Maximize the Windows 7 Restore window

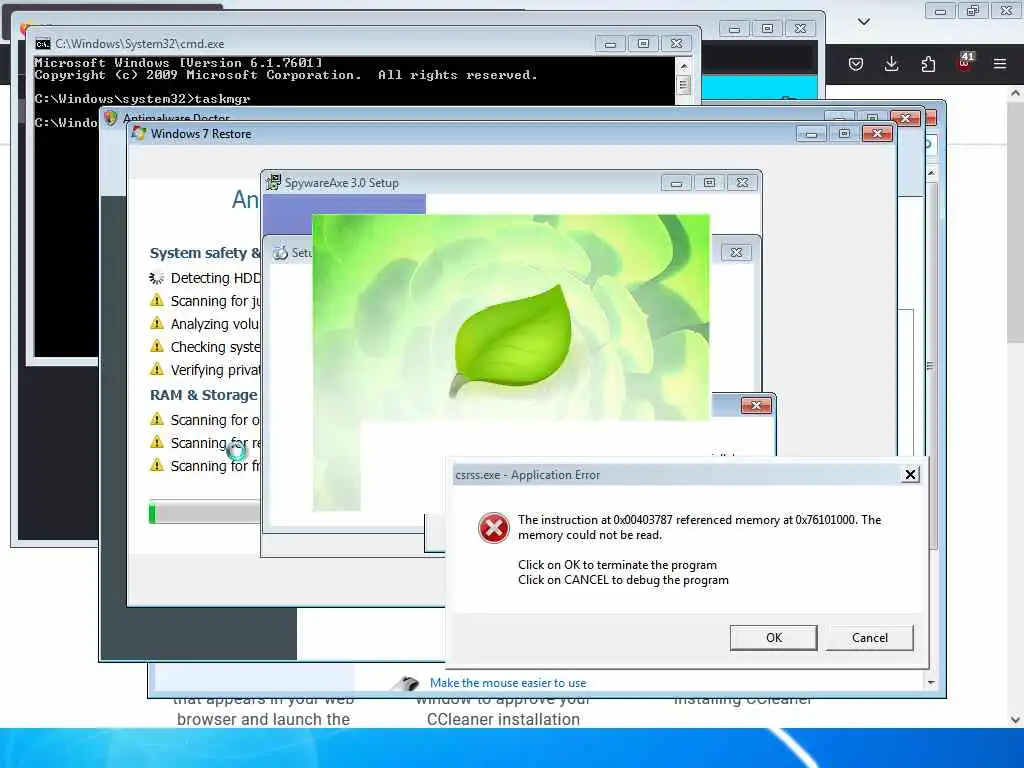844,133
